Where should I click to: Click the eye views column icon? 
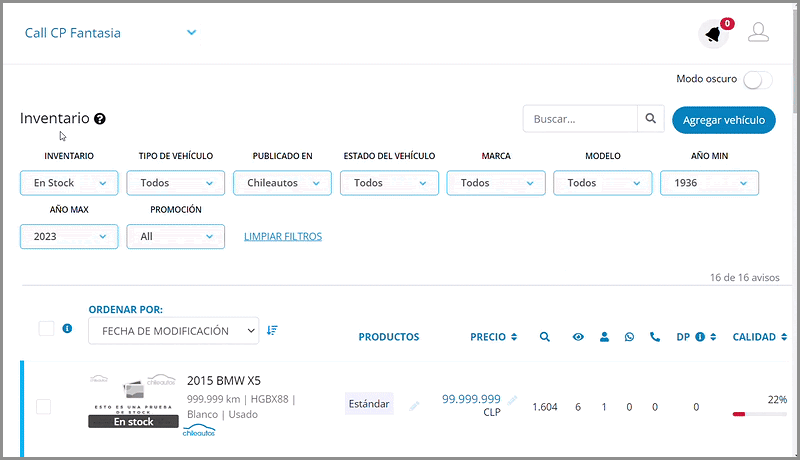click(x=578, y=337)
